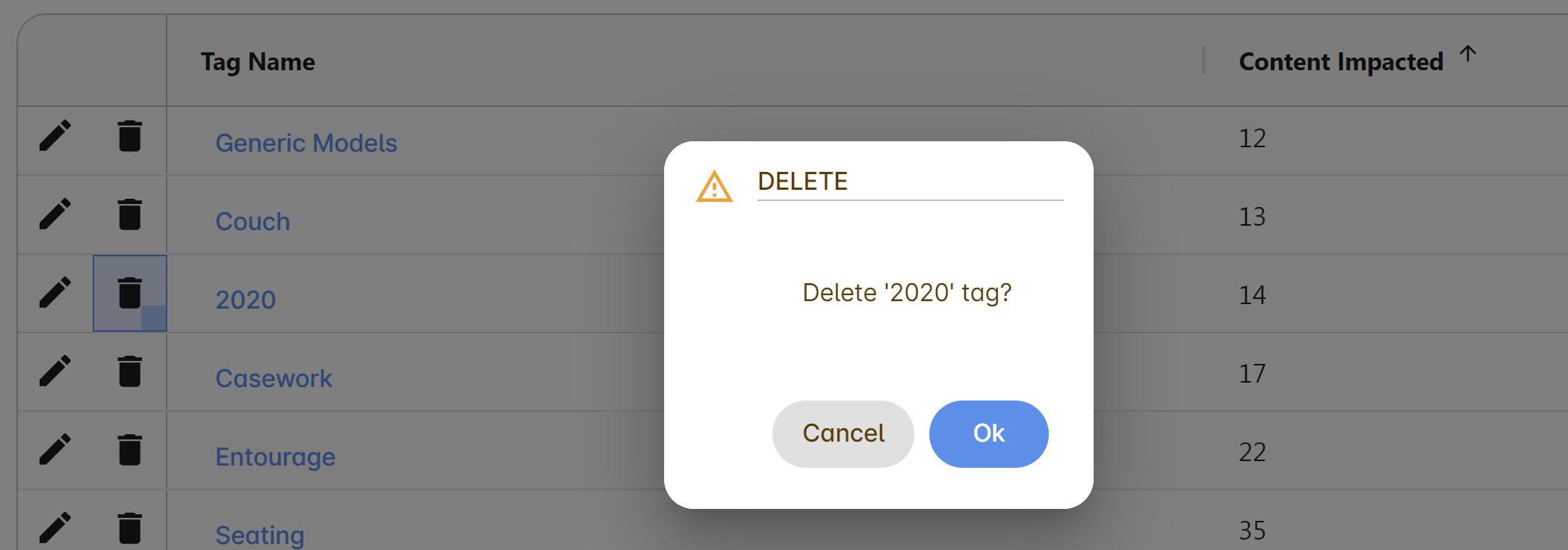Click trash icon for Generic Models tag
Viewport: 1568px width, 550px height.
point(129,136)
